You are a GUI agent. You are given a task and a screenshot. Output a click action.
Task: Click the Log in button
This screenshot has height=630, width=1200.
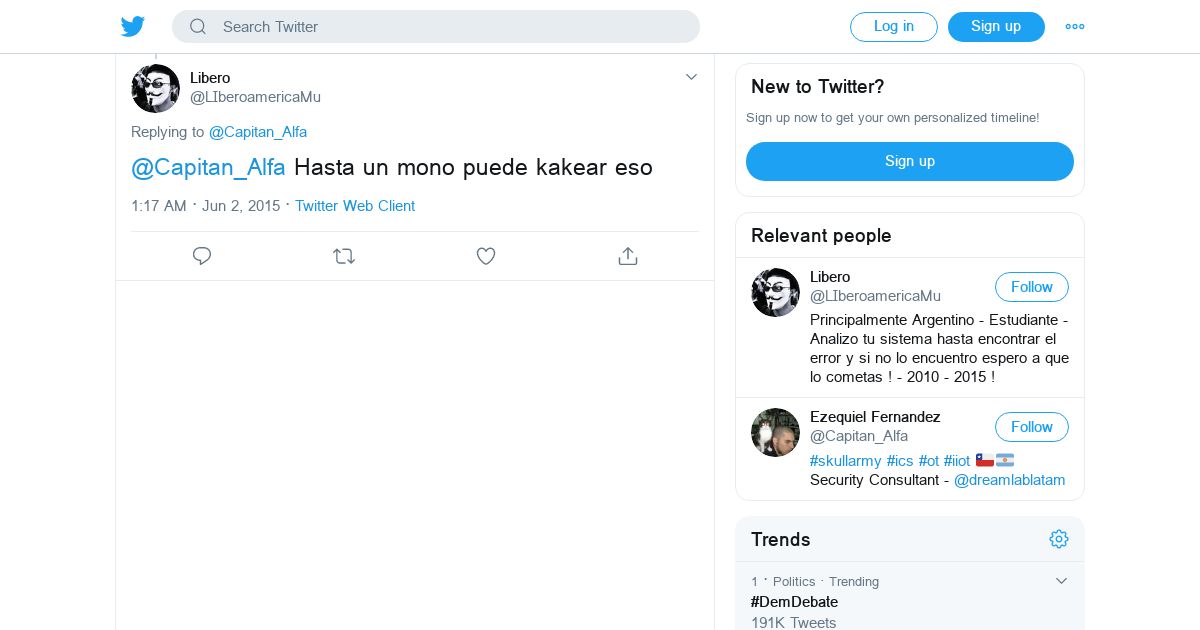893,27
